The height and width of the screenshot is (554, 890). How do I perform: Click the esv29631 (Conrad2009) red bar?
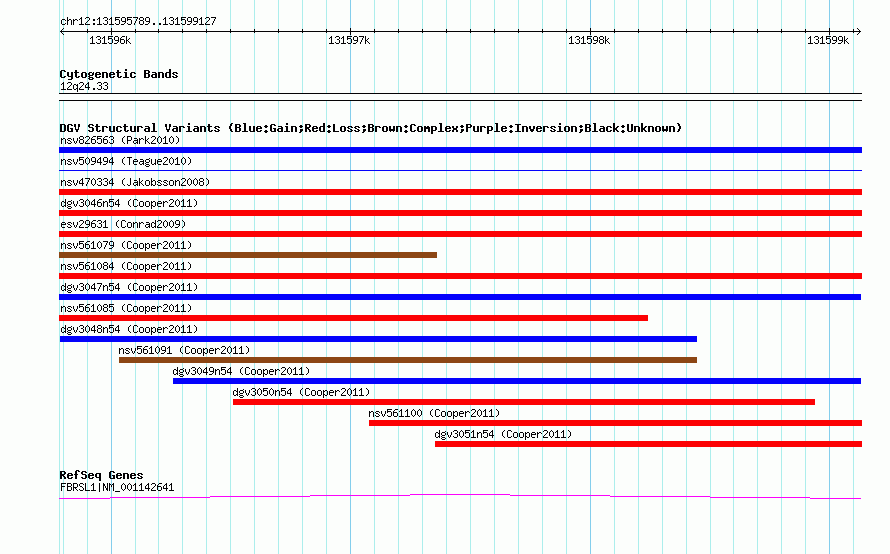click(x=460, y=234)
